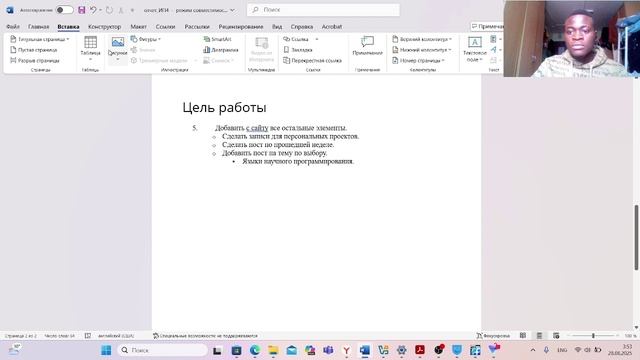Select the Вставка ribbon tab
Viewport: 640px width, 360px height.
(x=68, y=27)
